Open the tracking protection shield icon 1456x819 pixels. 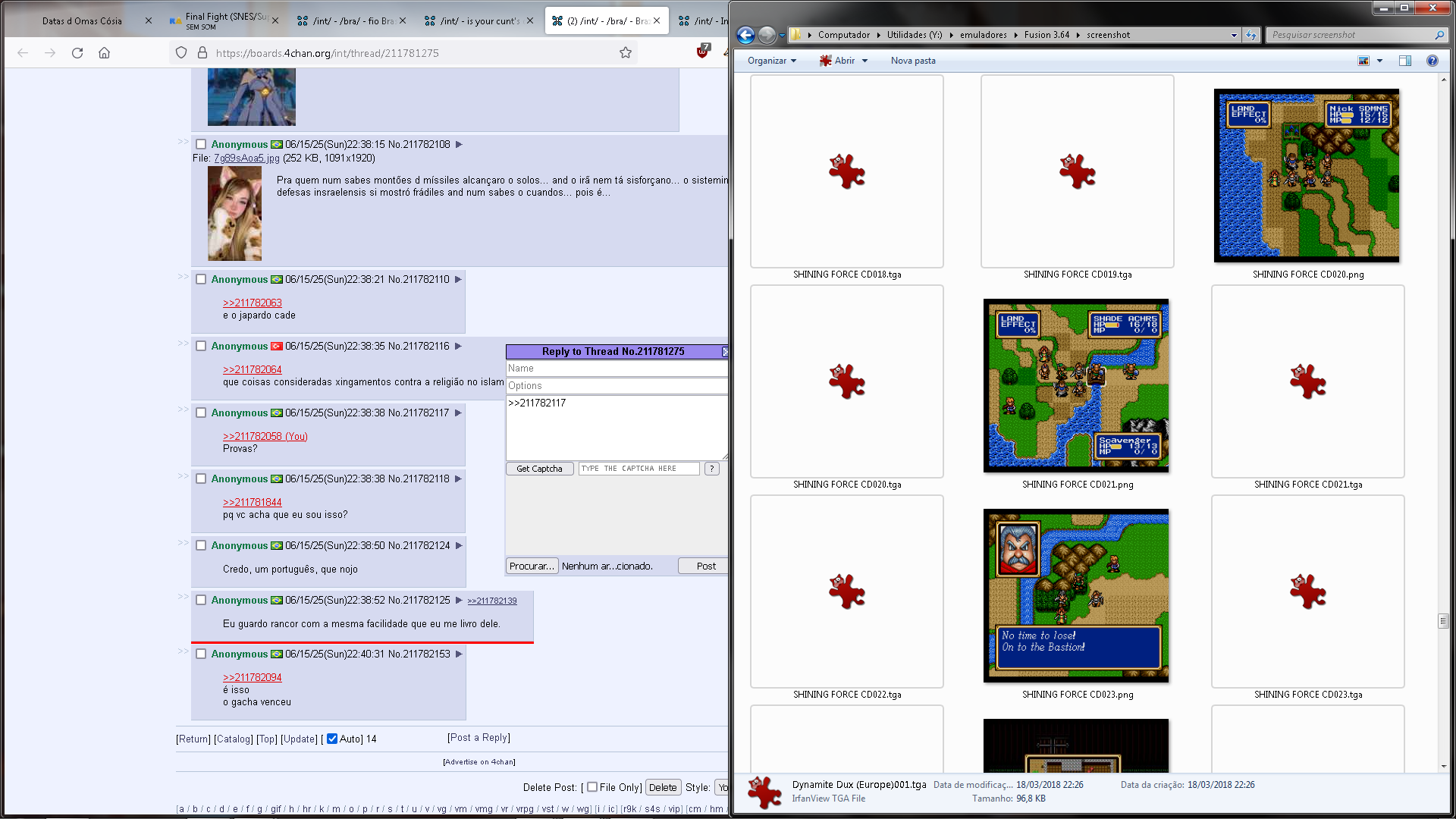[180, 53]
